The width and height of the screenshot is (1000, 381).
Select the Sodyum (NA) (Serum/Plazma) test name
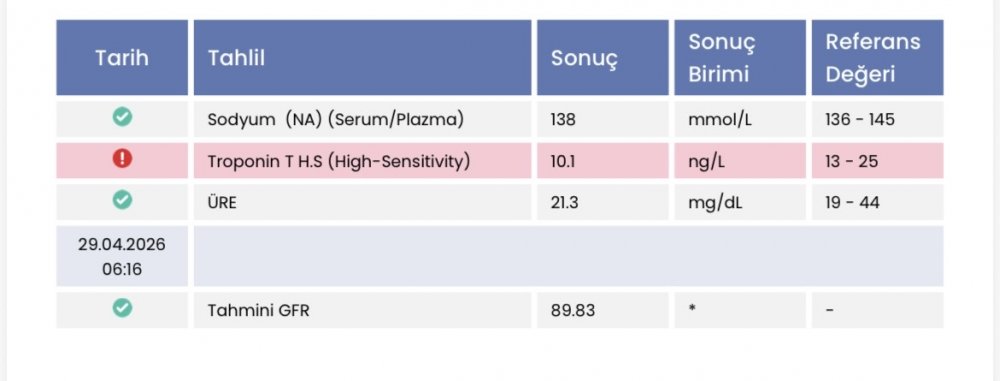[x=335, y=119]
